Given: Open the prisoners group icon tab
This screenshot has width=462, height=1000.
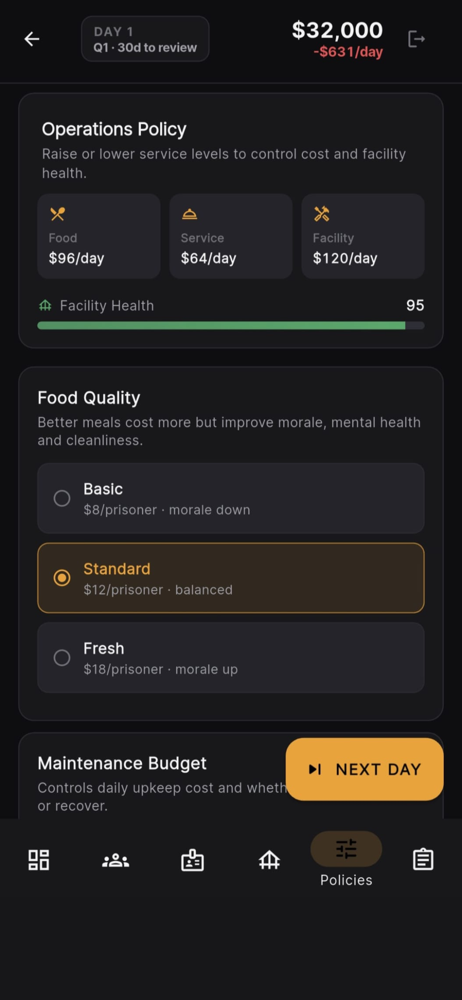Looking at the screenshot, I should tap(116, 860).
